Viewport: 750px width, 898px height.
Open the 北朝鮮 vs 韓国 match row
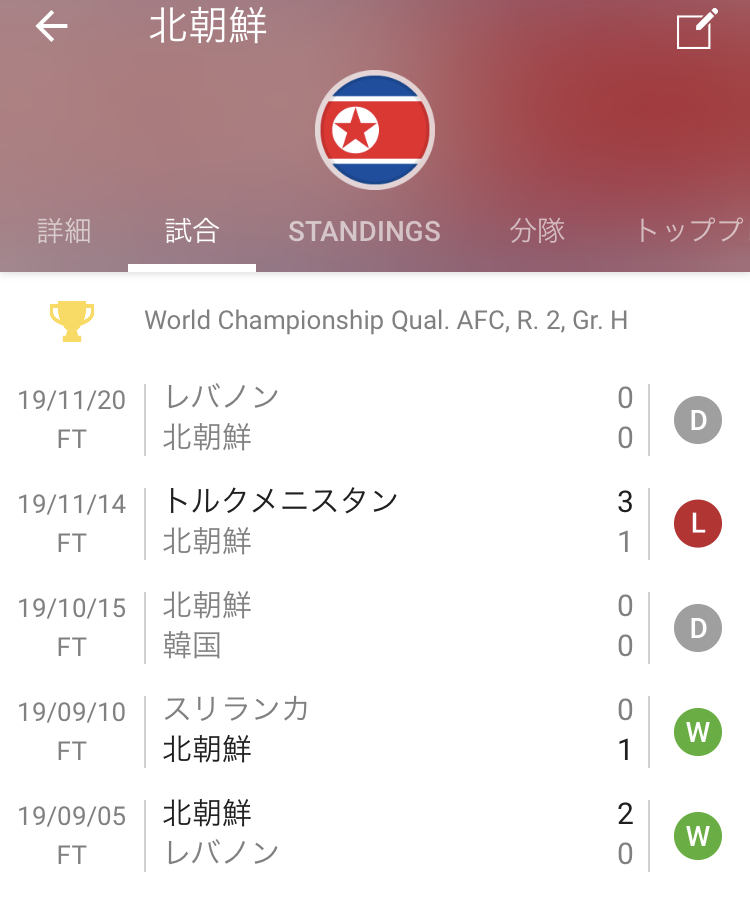(x=375, y=628)
